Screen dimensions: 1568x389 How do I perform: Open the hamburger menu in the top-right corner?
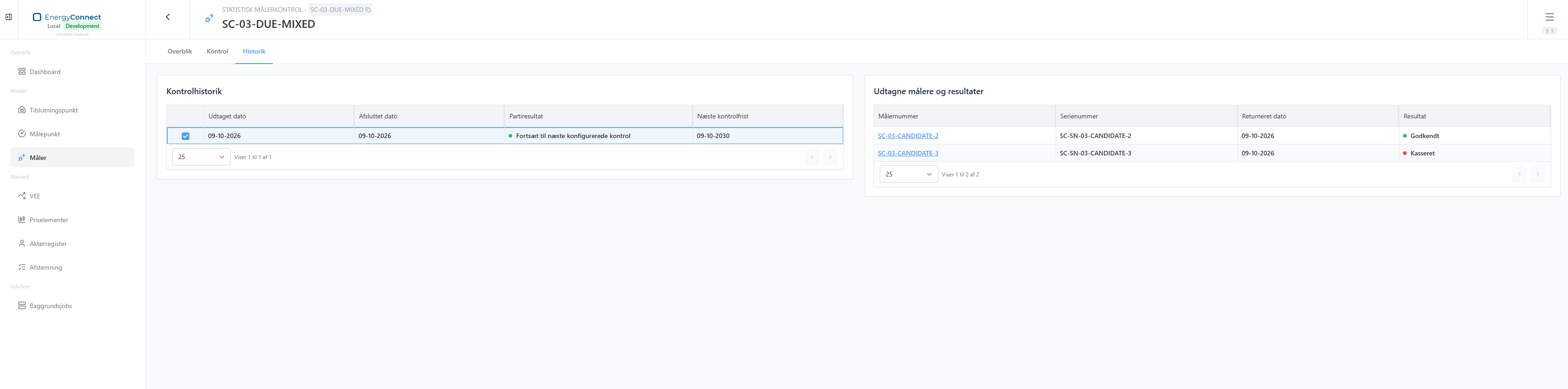tap(1549, 17)
